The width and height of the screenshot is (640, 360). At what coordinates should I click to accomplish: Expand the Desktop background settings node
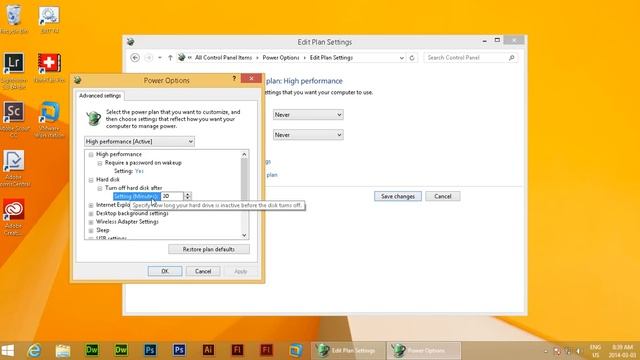[91, 213]
